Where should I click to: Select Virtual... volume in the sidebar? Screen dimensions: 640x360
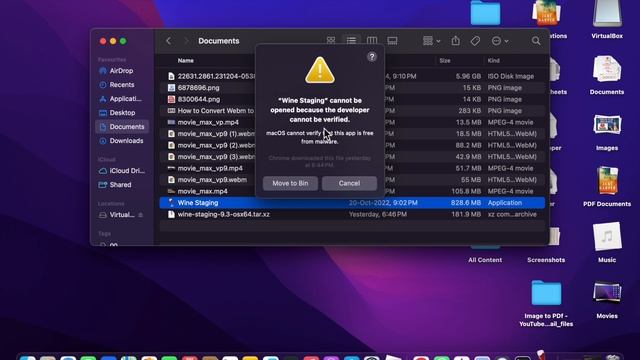pos(122,215)
